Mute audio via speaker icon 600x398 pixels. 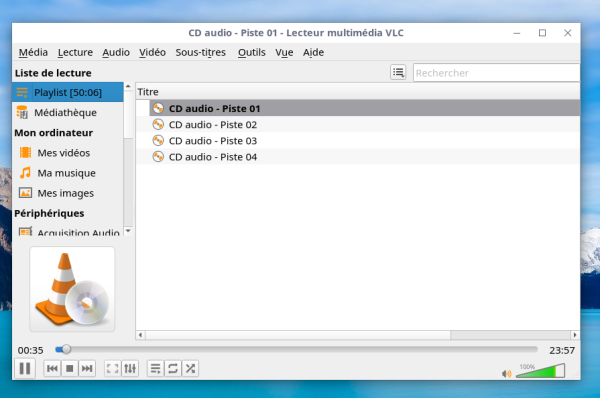click(x=506, y=373)
